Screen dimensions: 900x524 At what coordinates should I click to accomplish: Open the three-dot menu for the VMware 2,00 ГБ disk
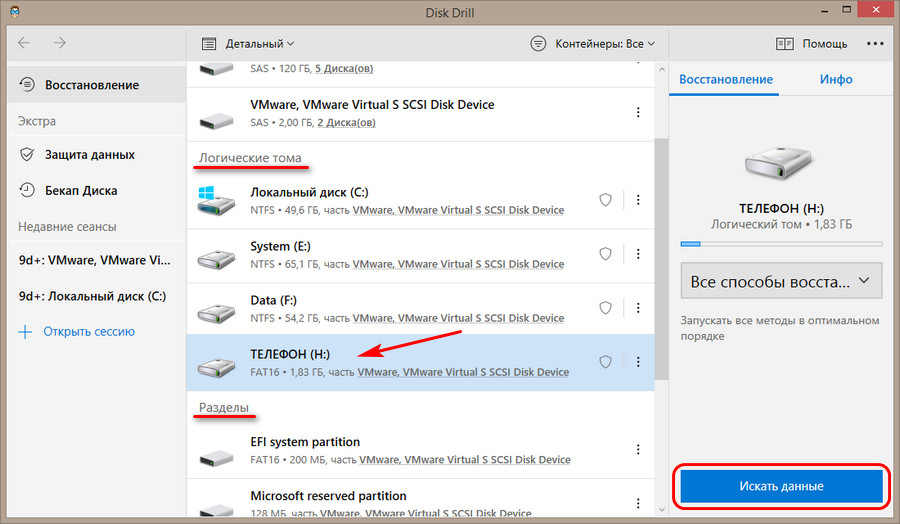coord(638,112)
